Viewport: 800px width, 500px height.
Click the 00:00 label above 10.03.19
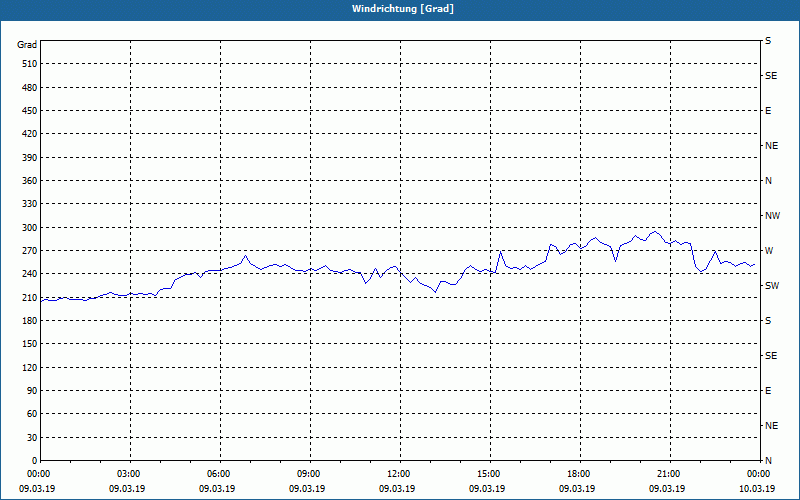pos(759,474)
